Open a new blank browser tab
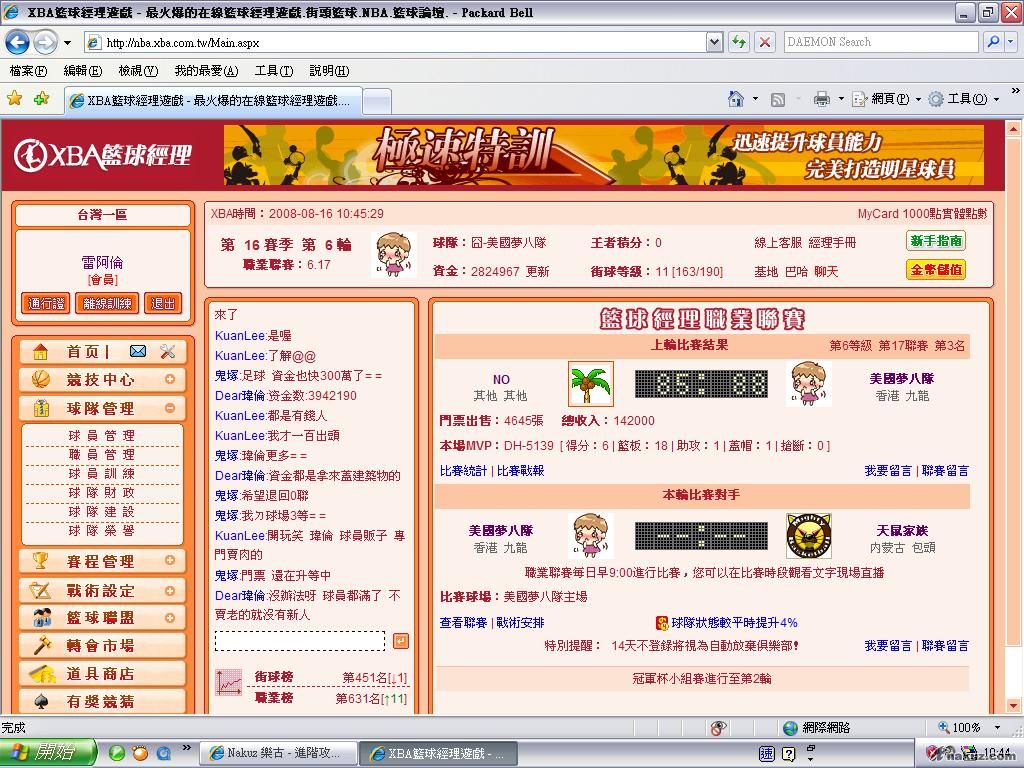 (x=377, y=101)
